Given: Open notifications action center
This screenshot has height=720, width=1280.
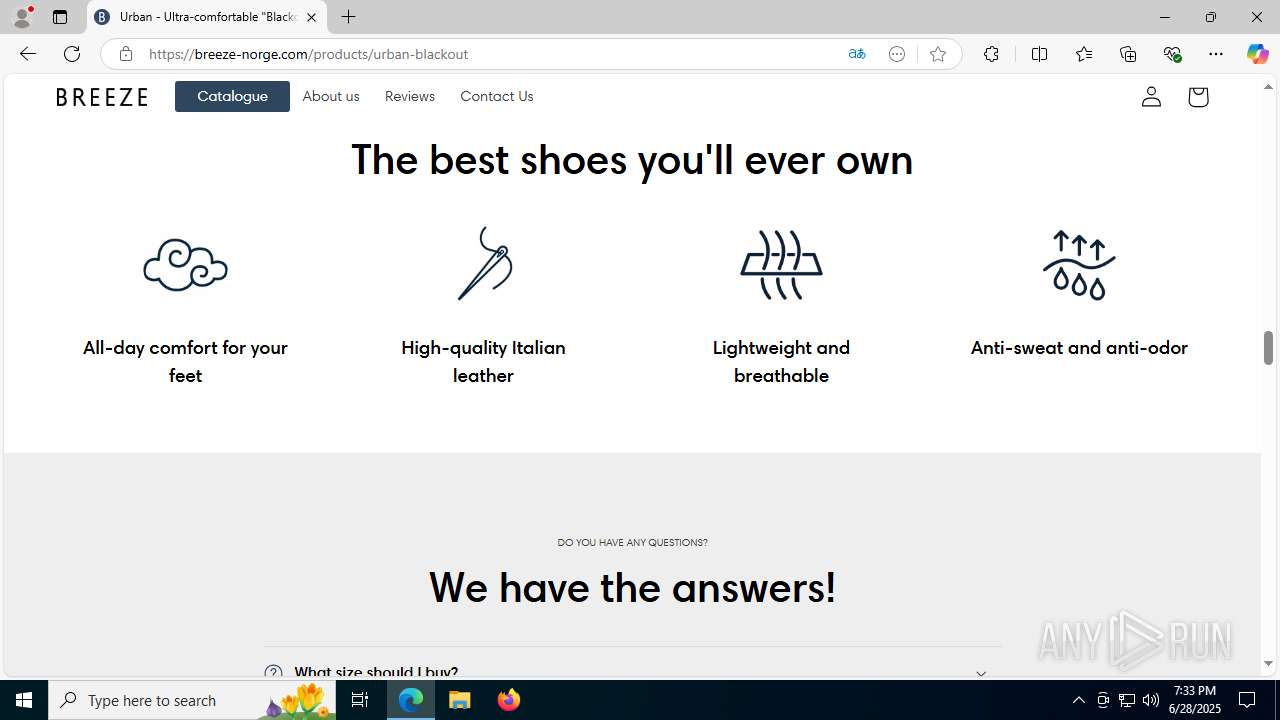Looking at the screenshot, I should tap(1248, 700).
